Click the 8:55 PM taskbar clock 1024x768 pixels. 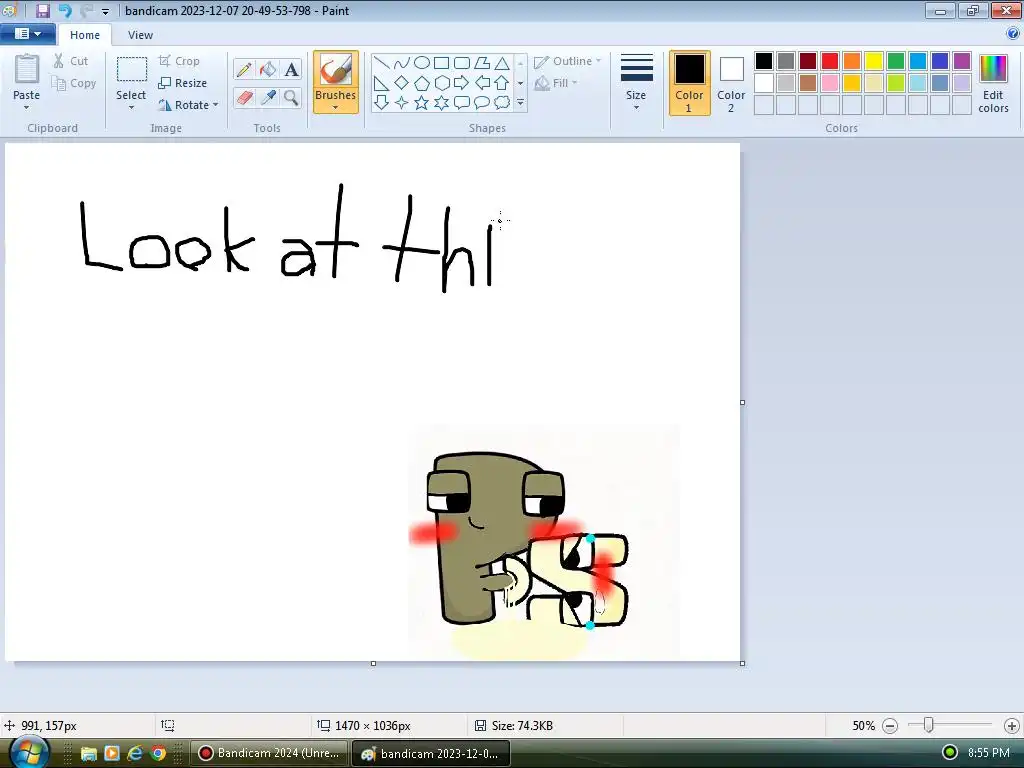point(989,753)
